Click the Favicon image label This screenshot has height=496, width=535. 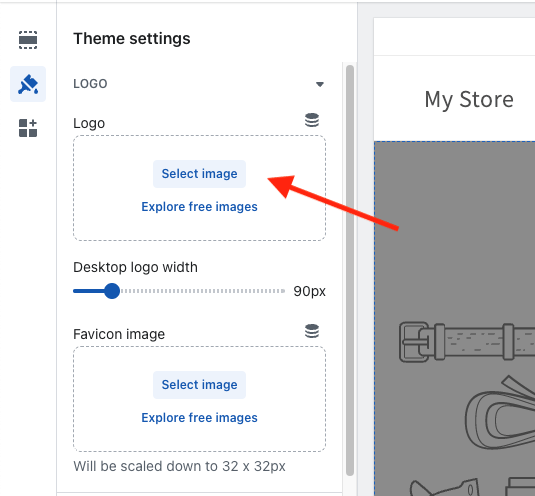(x=119, y=334)
